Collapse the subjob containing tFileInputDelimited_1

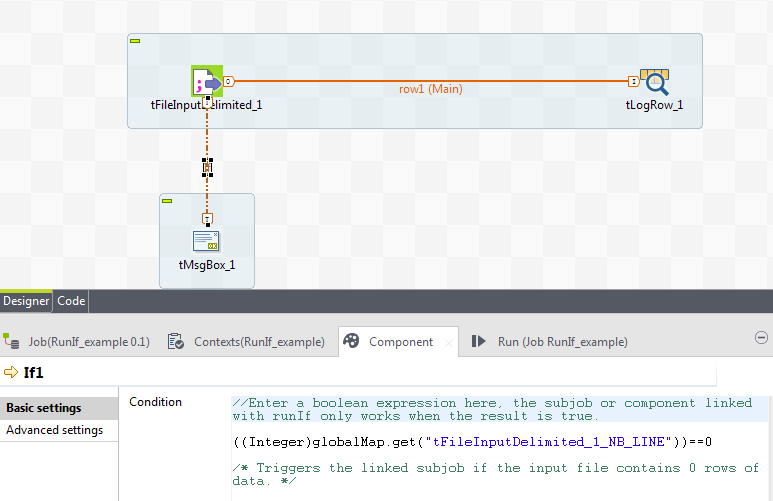click(x=136, y=41)
